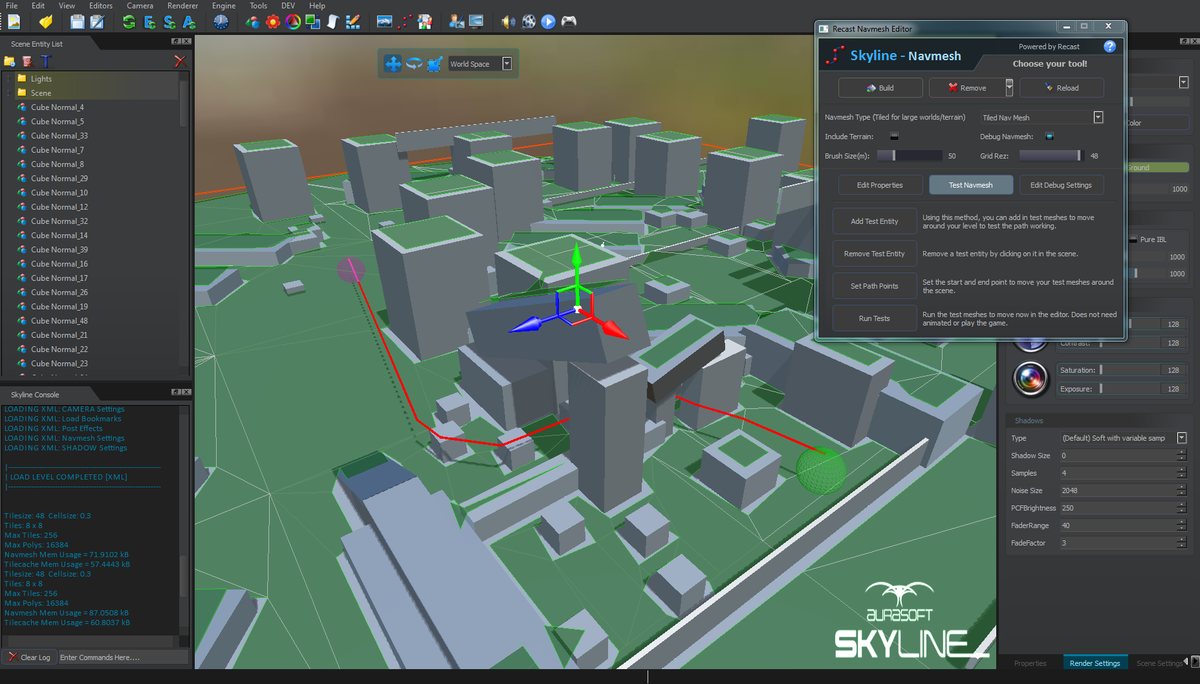The height and width of the screenshot is (684, 1200).
Task: Click the speaker audio icon in the toolbar
Action: click(x=508, y=21)
